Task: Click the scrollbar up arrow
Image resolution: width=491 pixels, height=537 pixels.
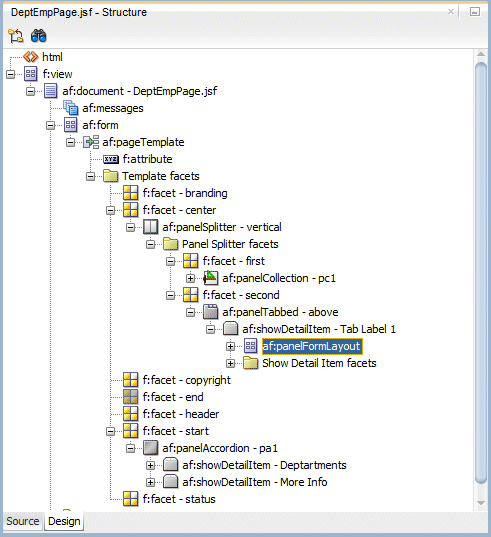Action: (x=481, y=54)
